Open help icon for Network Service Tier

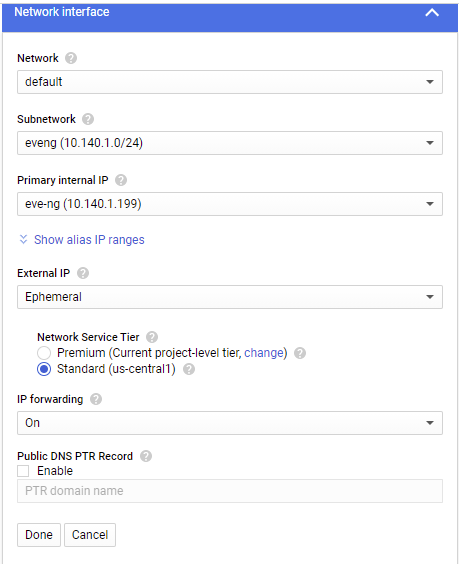pos(152,337)
